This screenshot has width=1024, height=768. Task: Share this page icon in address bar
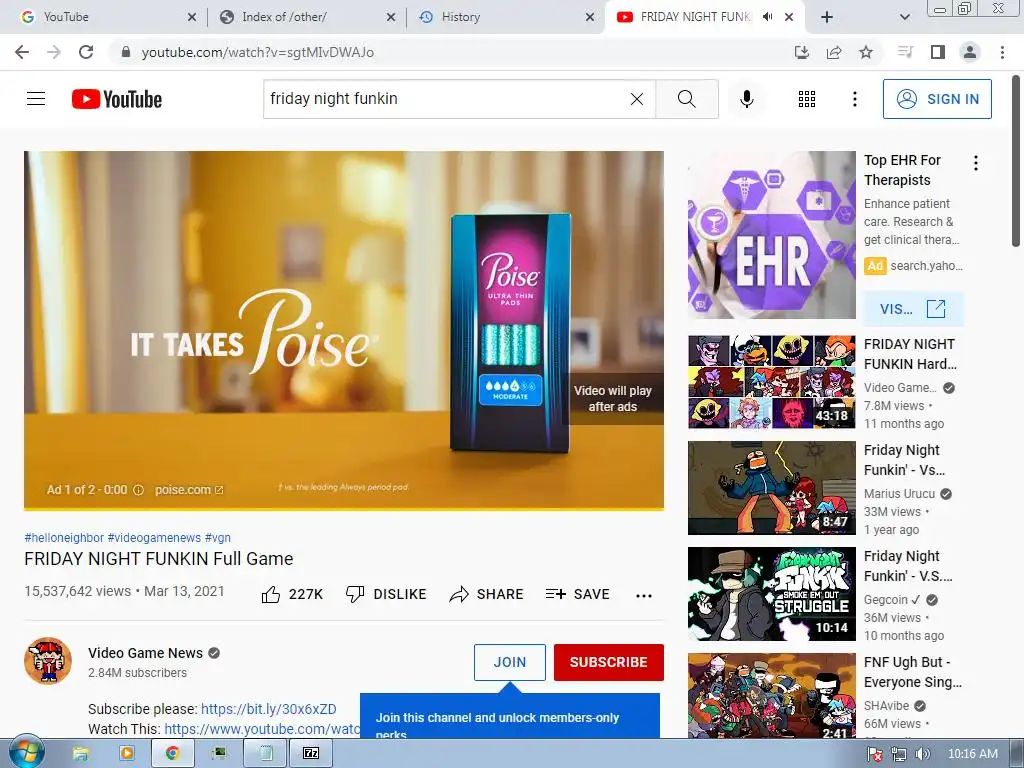click(834, 52)
